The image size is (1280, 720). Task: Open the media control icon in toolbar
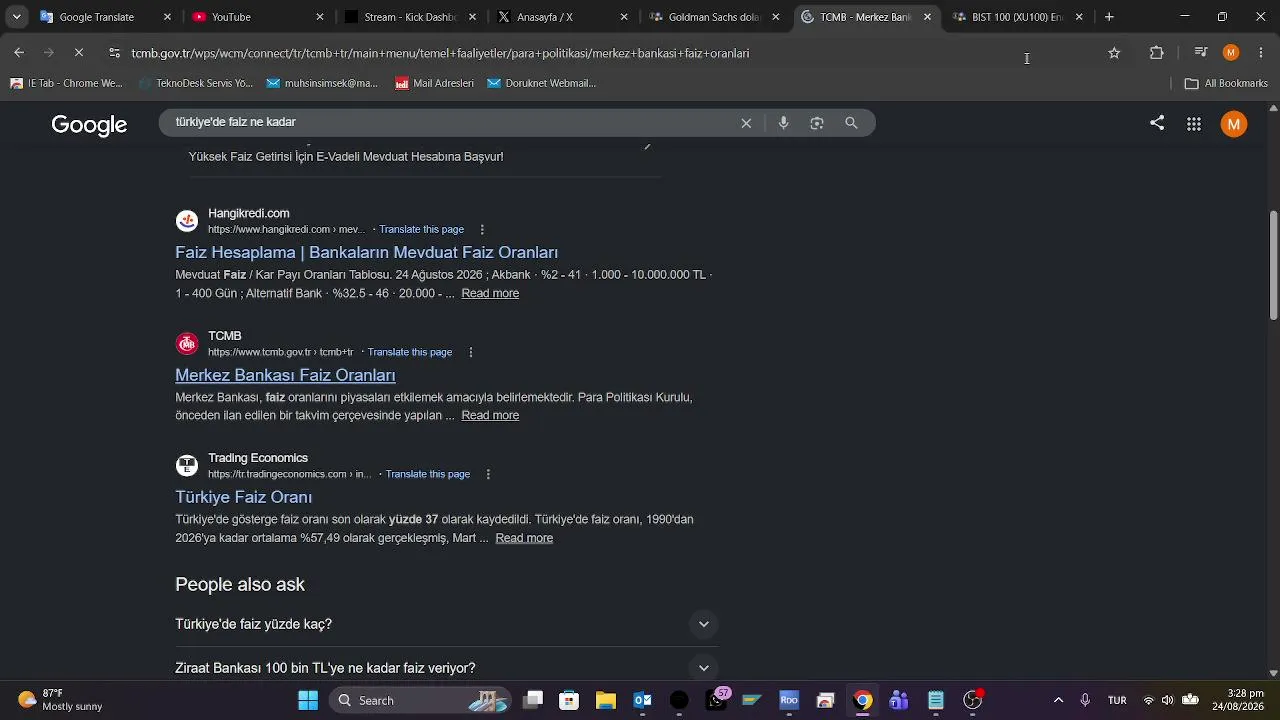[1201, 53]
